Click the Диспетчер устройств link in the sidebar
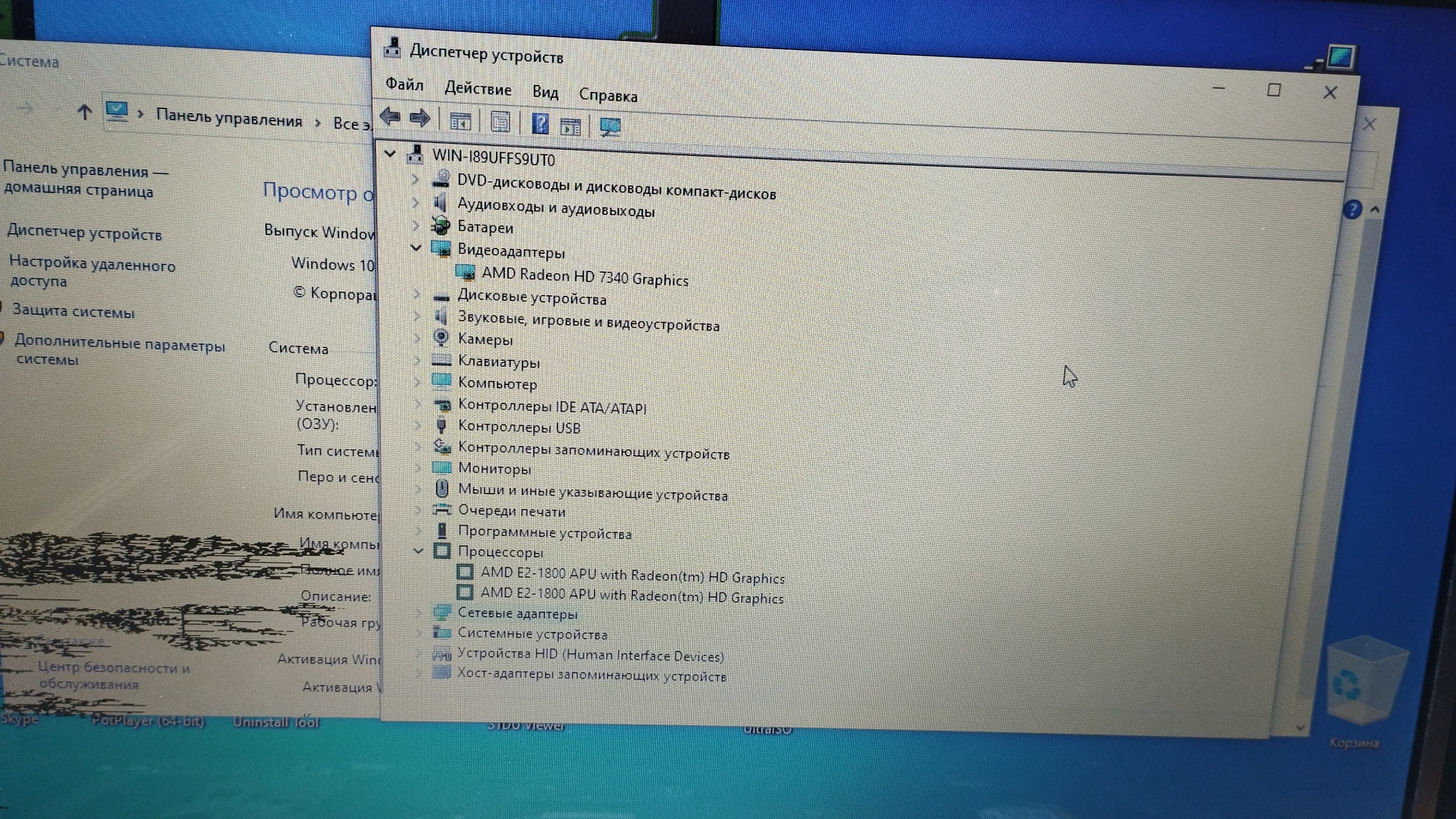 point(84,233)
